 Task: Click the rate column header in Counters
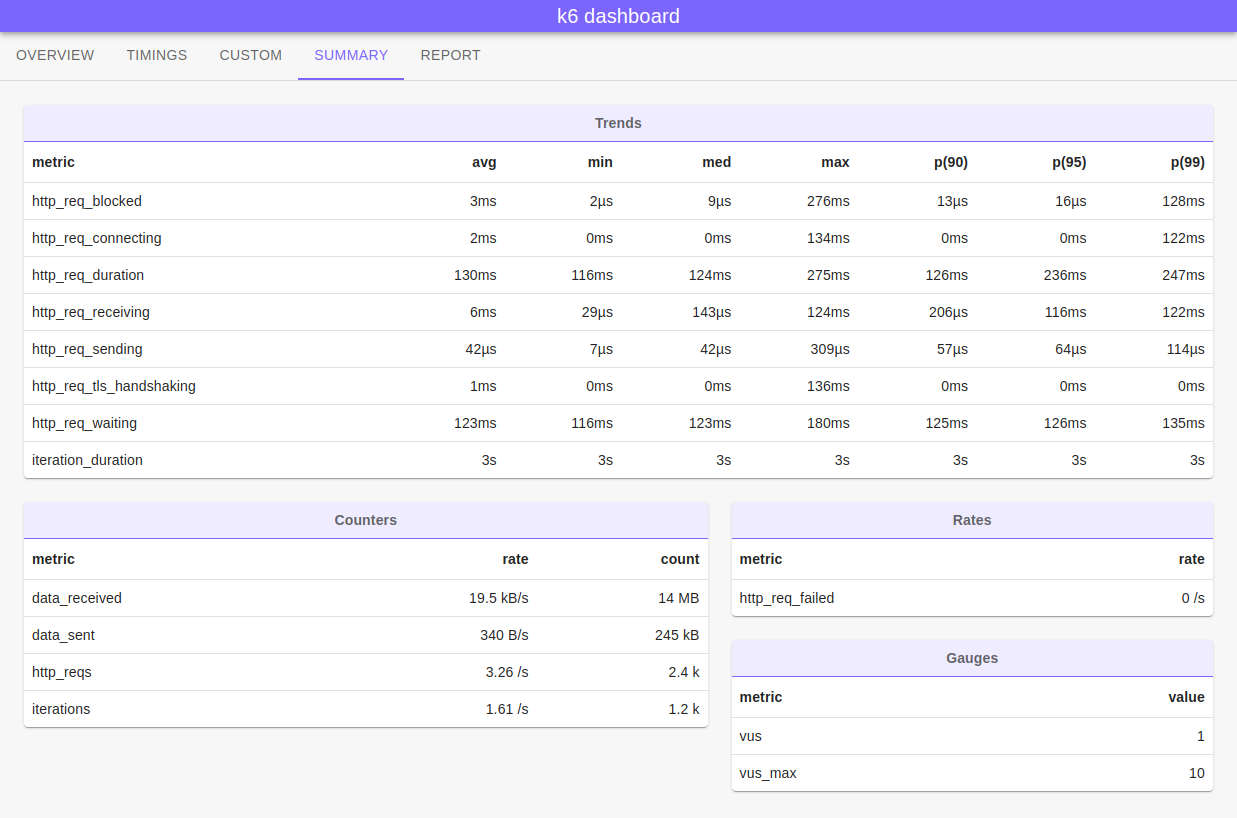(515, 559)
